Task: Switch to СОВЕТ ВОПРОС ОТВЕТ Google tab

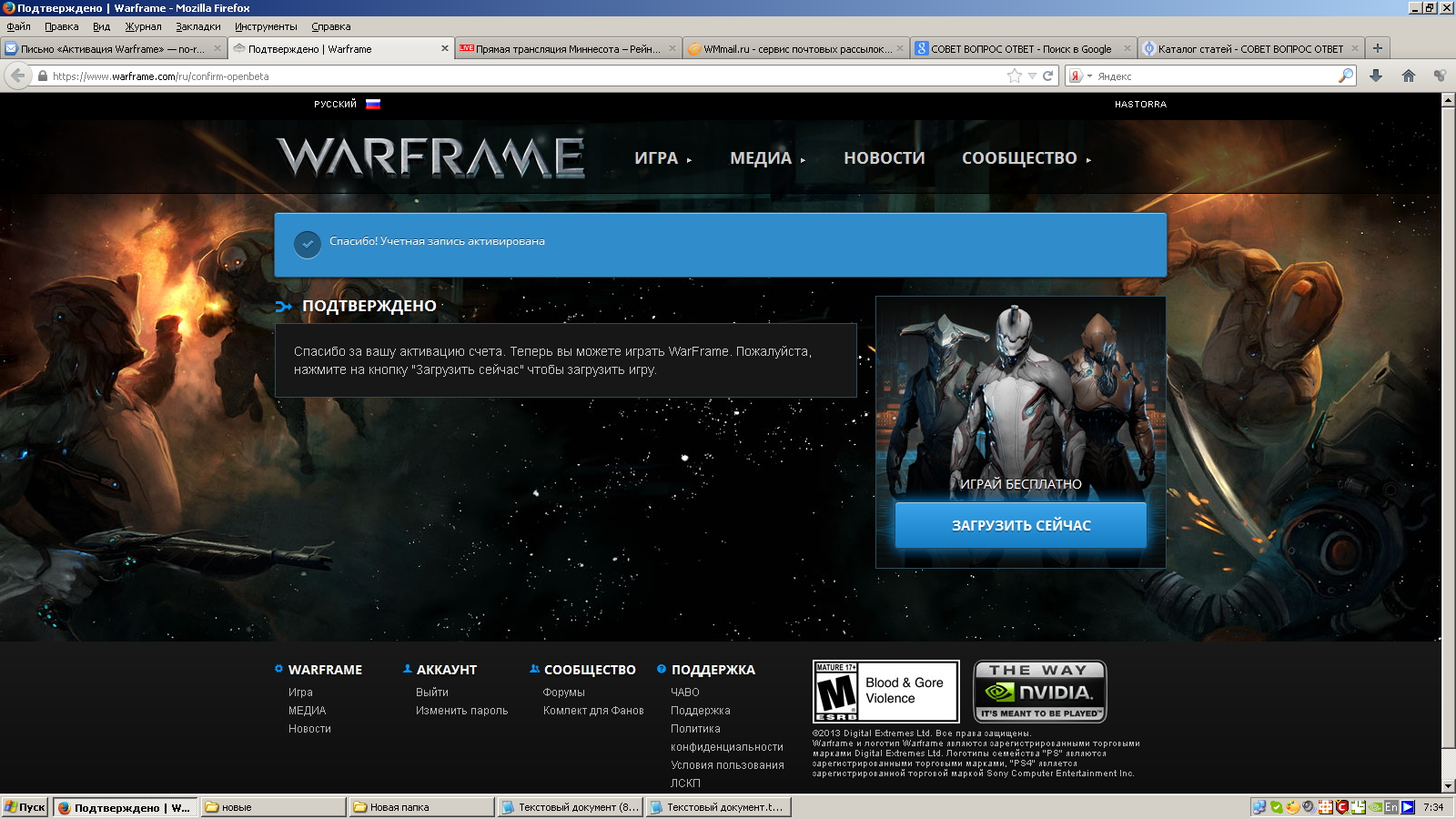Action: (1023, 49)
